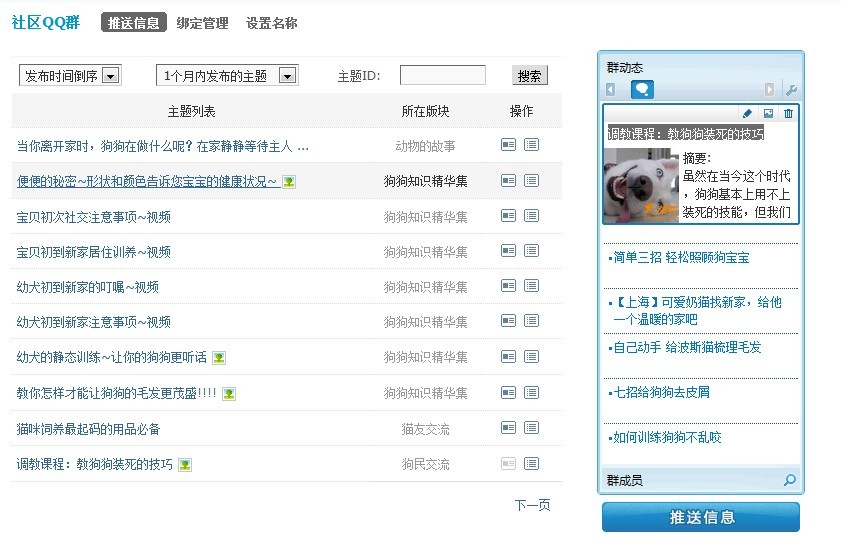Select the chat bubble tab in 群动态
The width and height of the screenshot is (841, 551).
643,89
